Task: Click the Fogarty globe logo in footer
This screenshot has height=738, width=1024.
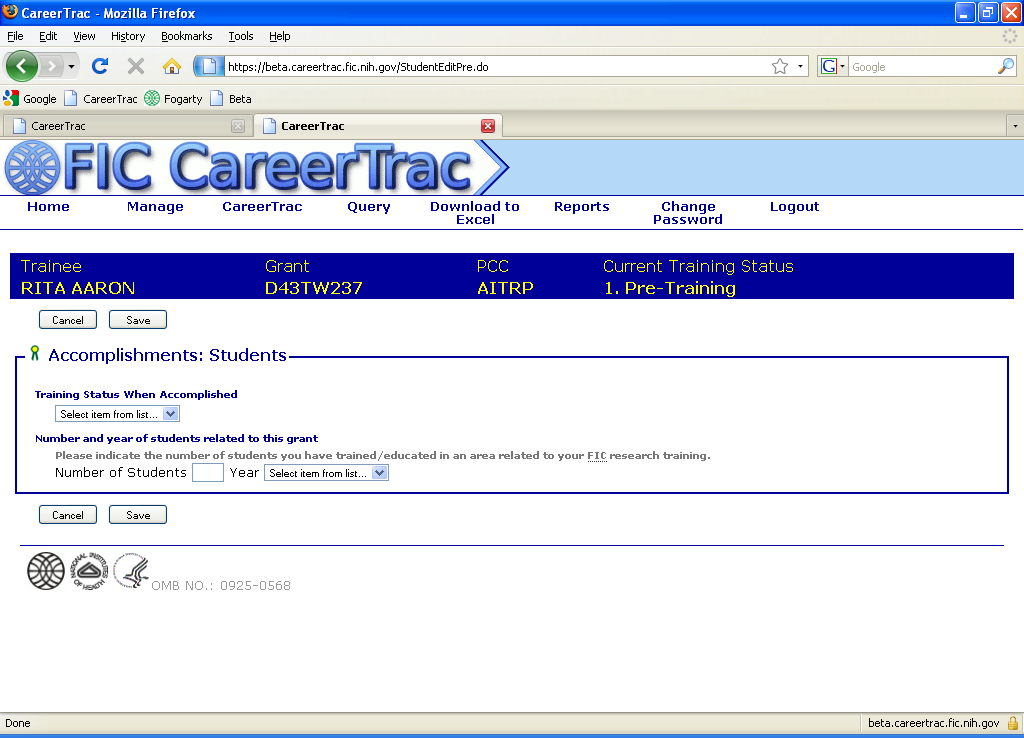Action: 46,571
